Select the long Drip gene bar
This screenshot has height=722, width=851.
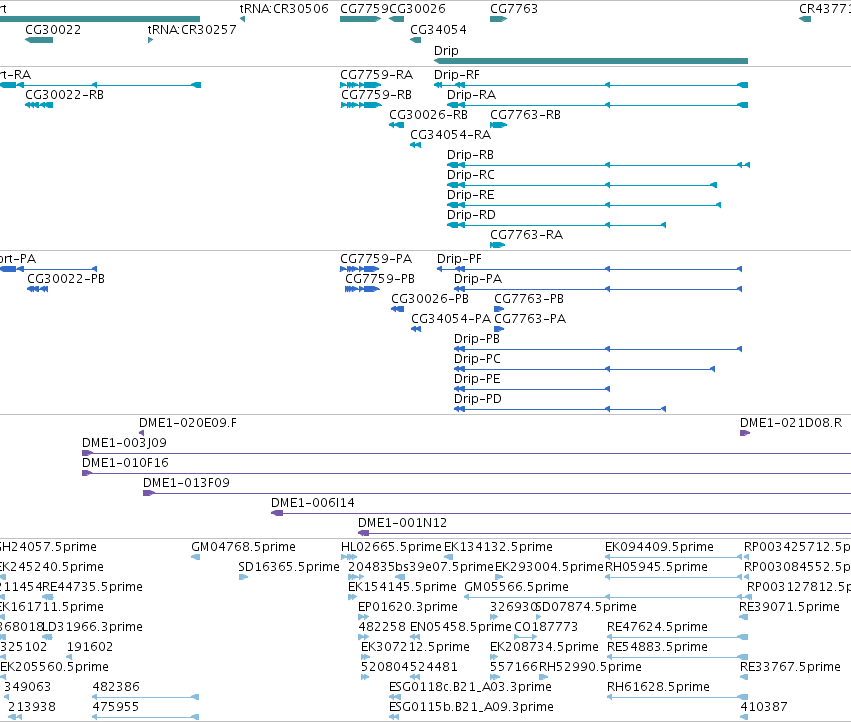point(591,61)
